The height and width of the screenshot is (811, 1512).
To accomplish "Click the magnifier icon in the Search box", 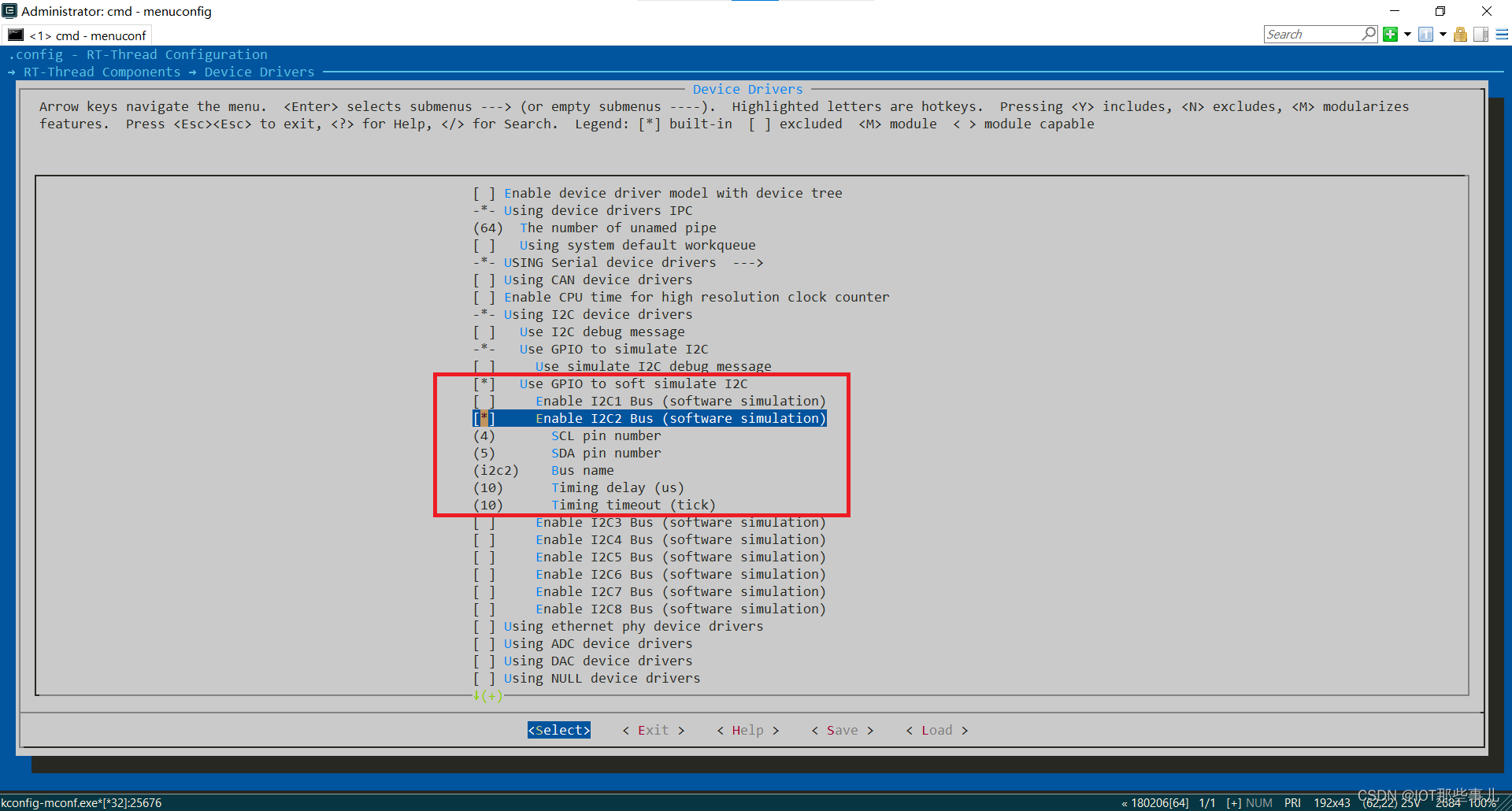I will [x=1369, y=35].
